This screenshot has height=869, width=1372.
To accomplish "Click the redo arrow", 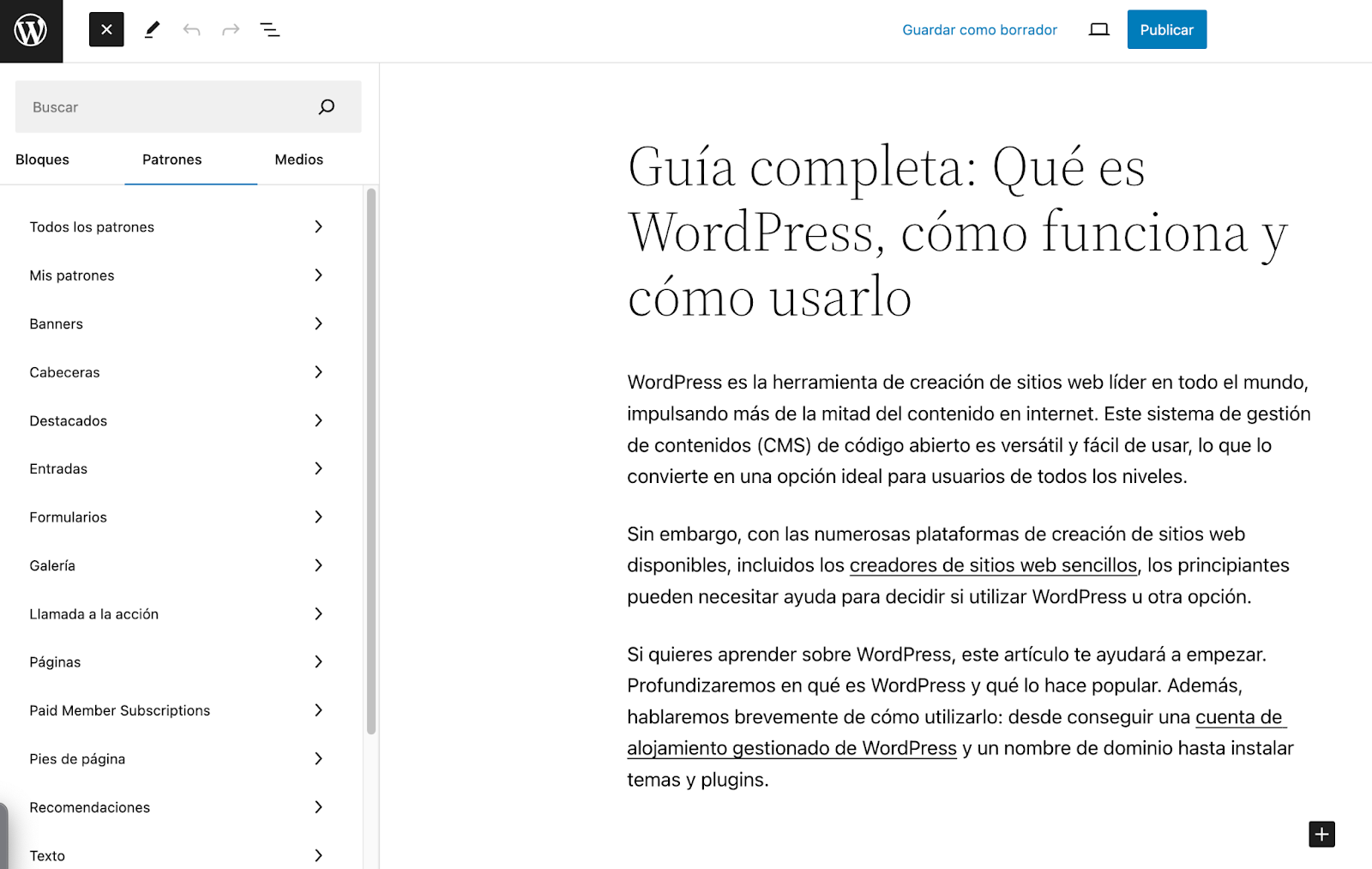I will tap(231, 30).
